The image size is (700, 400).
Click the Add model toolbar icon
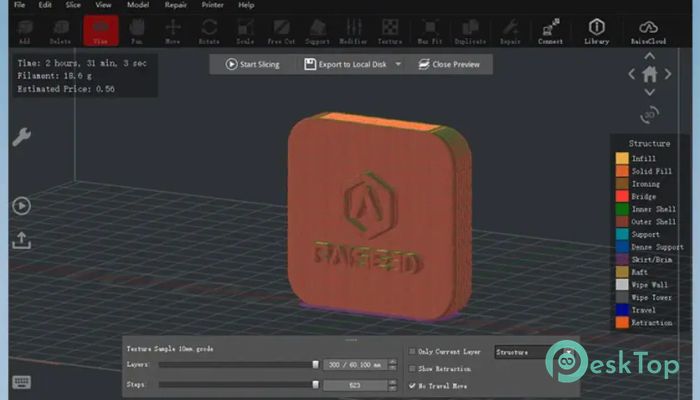25,31
